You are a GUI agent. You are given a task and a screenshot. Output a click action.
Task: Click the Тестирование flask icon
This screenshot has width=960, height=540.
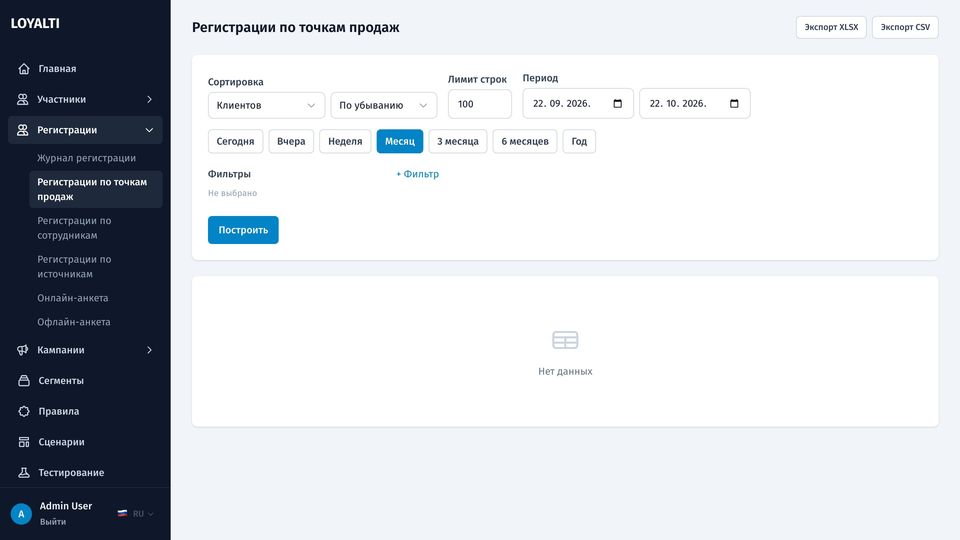[x=24, y=473]
